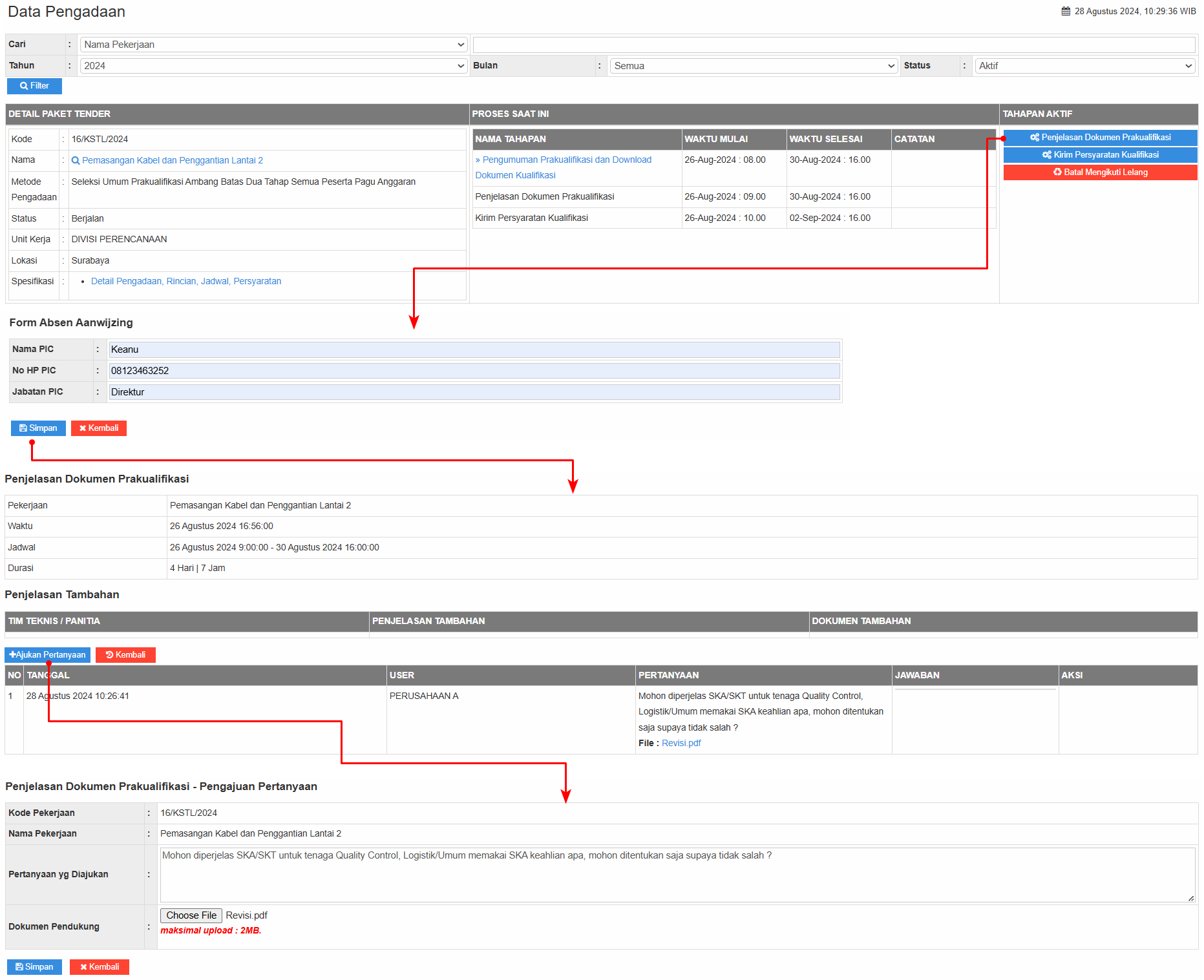Open the Bulan 'Semua' dropdown

[754, 66]
